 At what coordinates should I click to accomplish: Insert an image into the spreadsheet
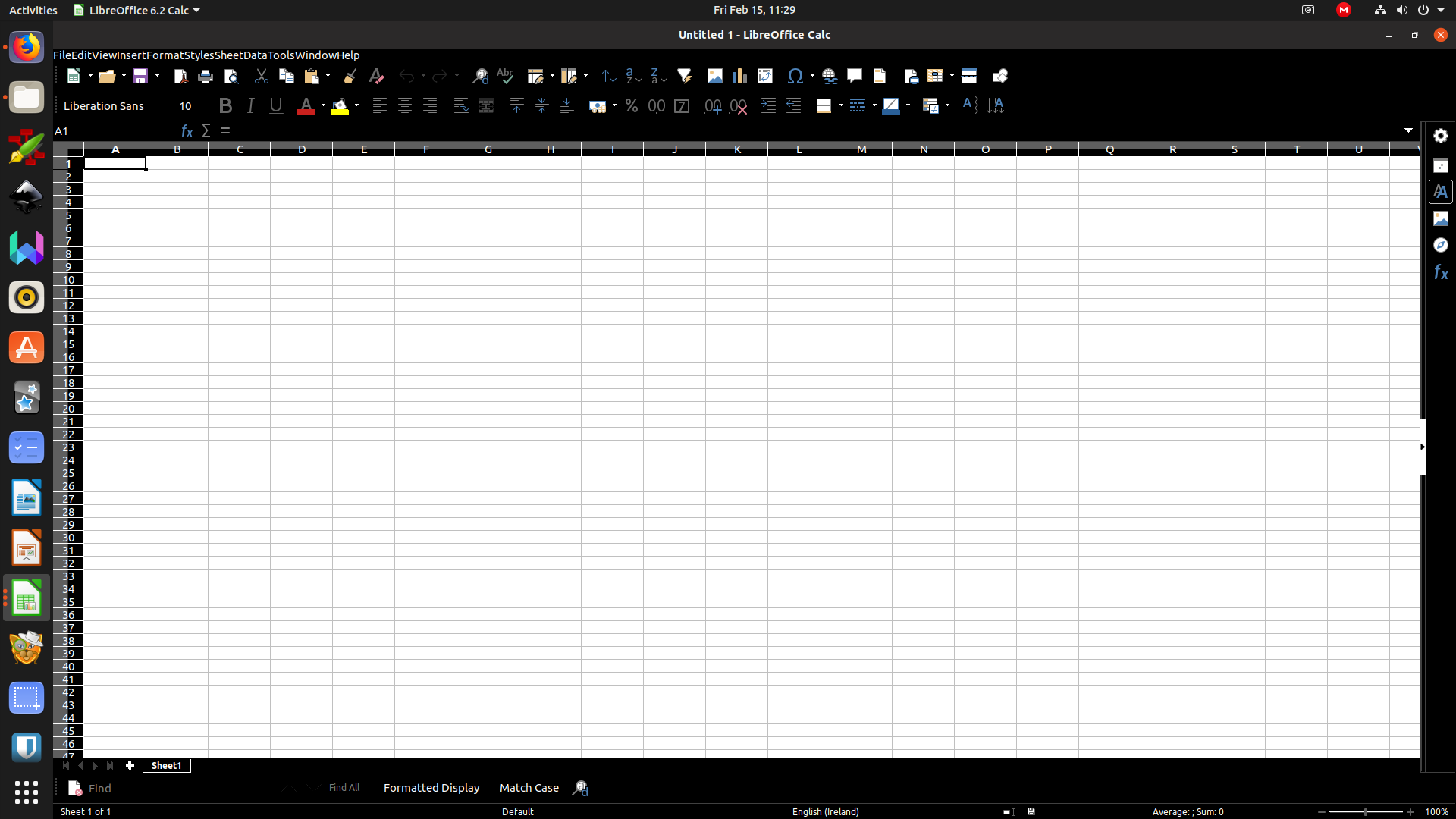[714, 76]
